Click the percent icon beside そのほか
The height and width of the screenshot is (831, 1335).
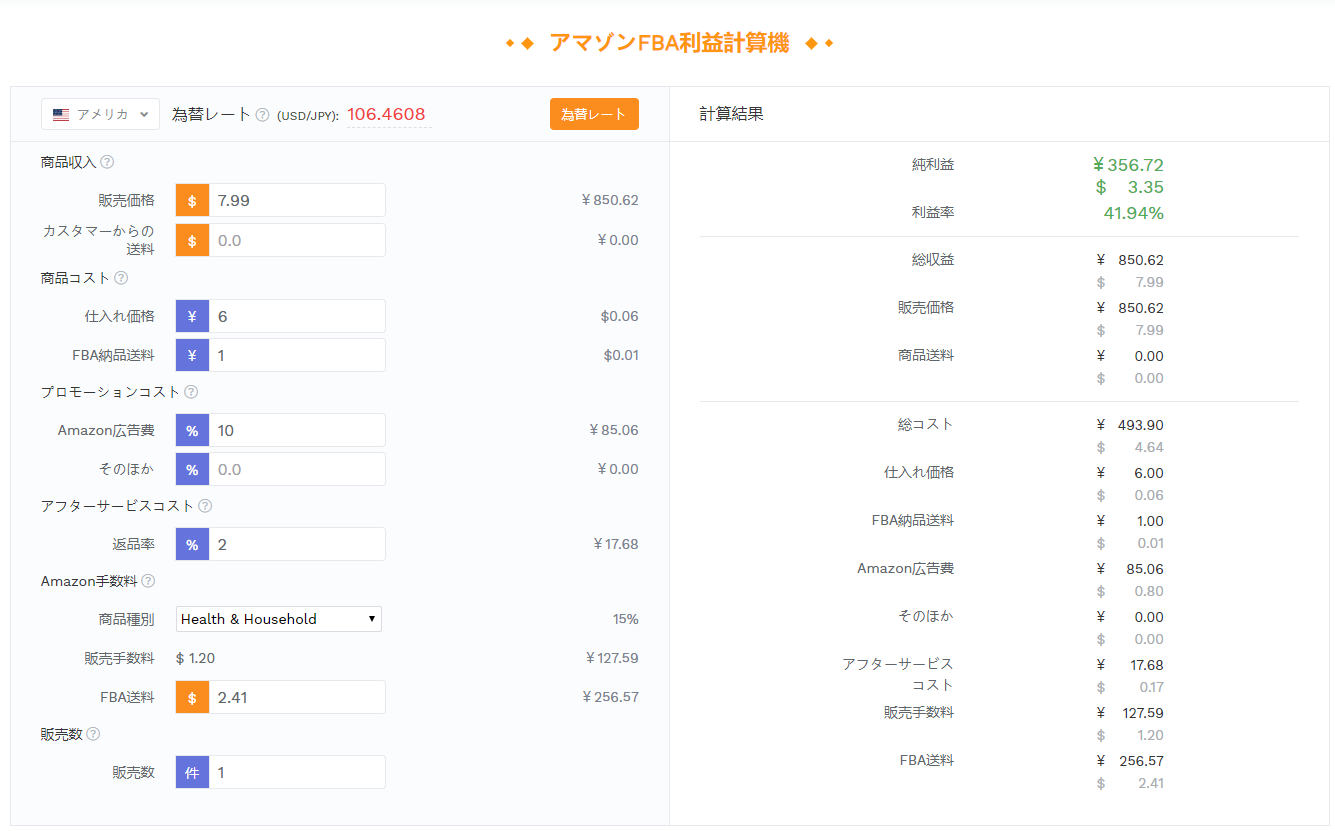[192, 469]
